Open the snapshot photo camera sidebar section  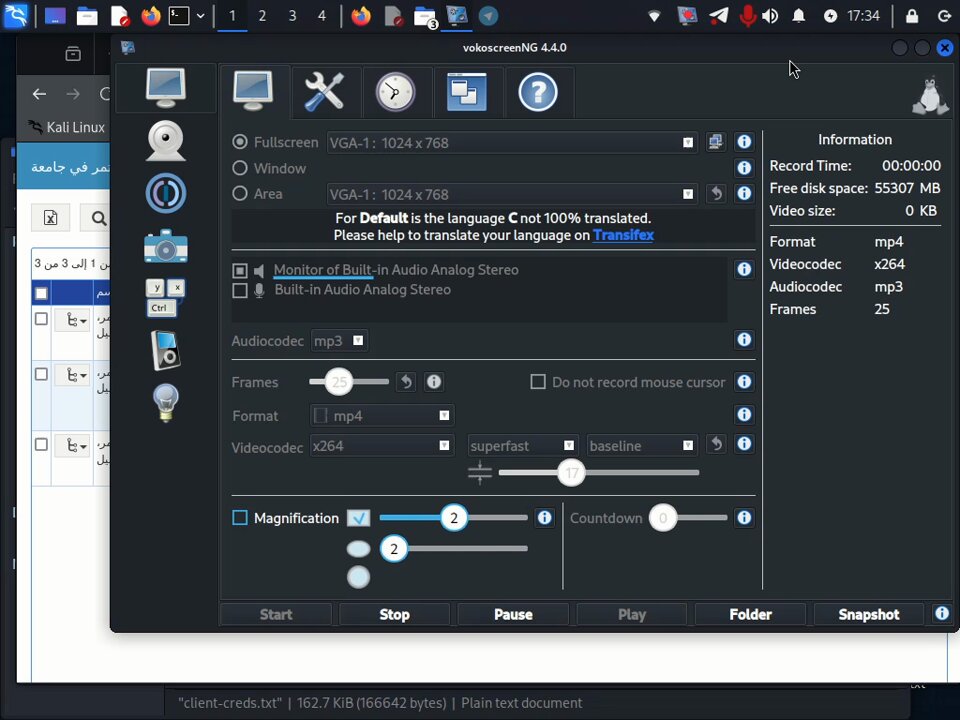click(165, 246)
